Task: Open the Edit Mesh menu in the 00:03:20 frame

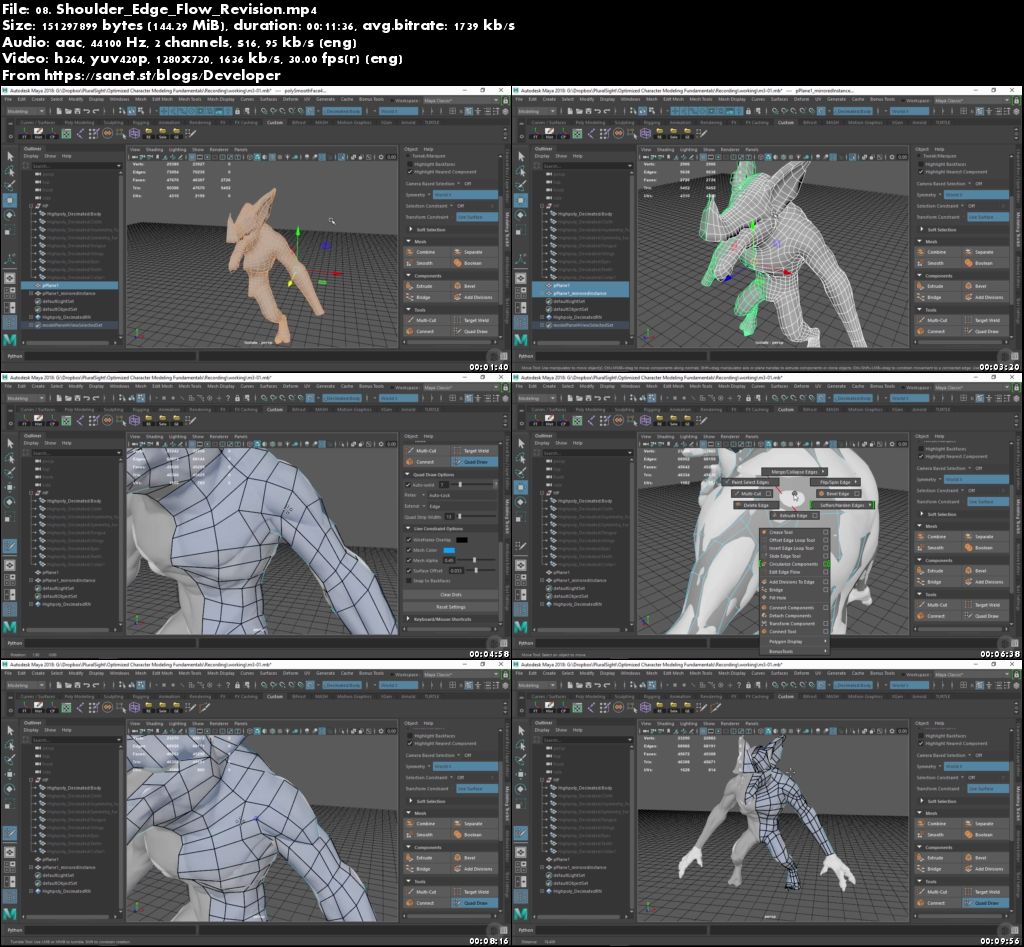Action: (x=673, y=99)
